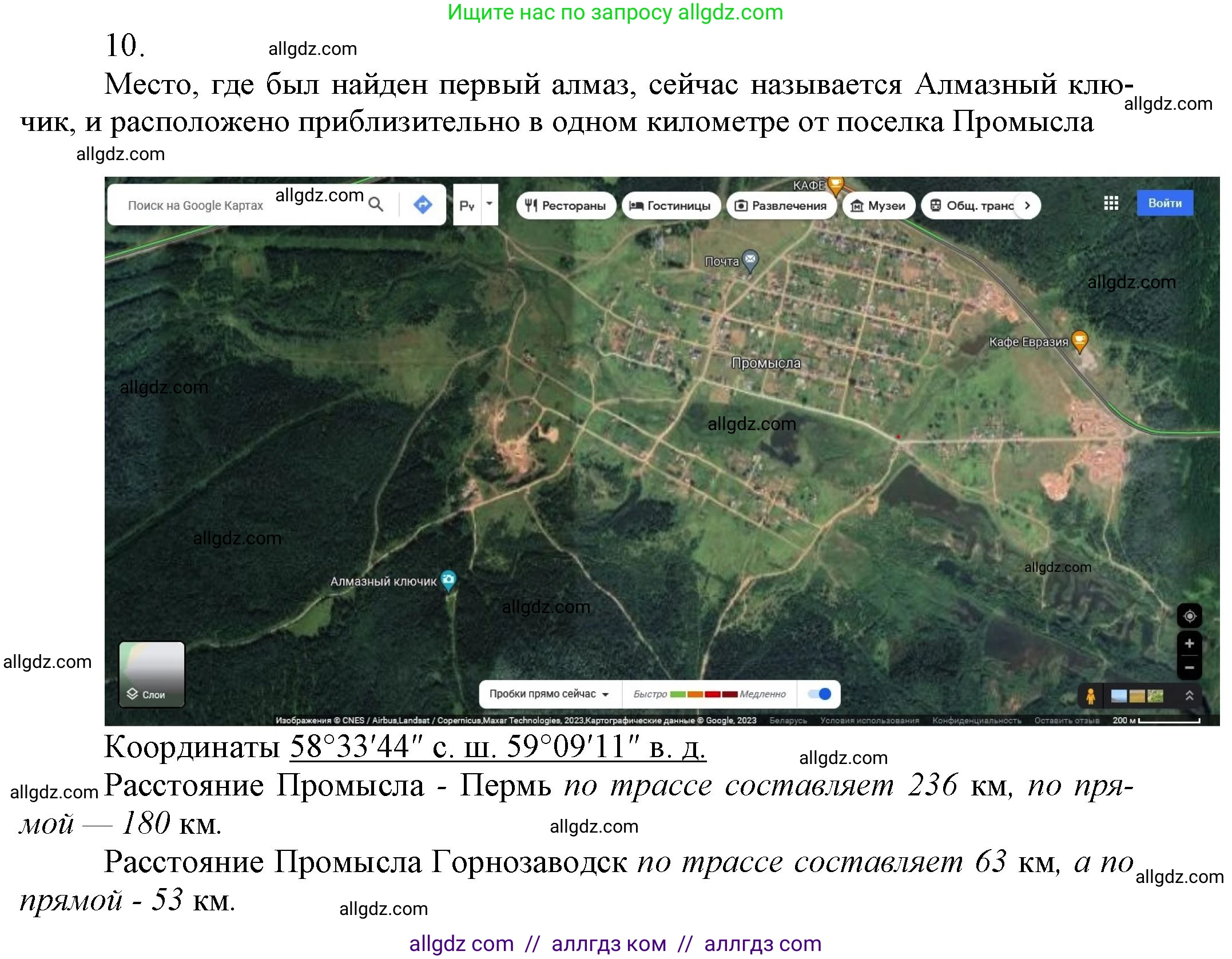Image resolution: width=1232 pixels, height=959 pixels.
Task: Zoom in with the plus button
Action: pyautogui.click(x=1189, y=643)
